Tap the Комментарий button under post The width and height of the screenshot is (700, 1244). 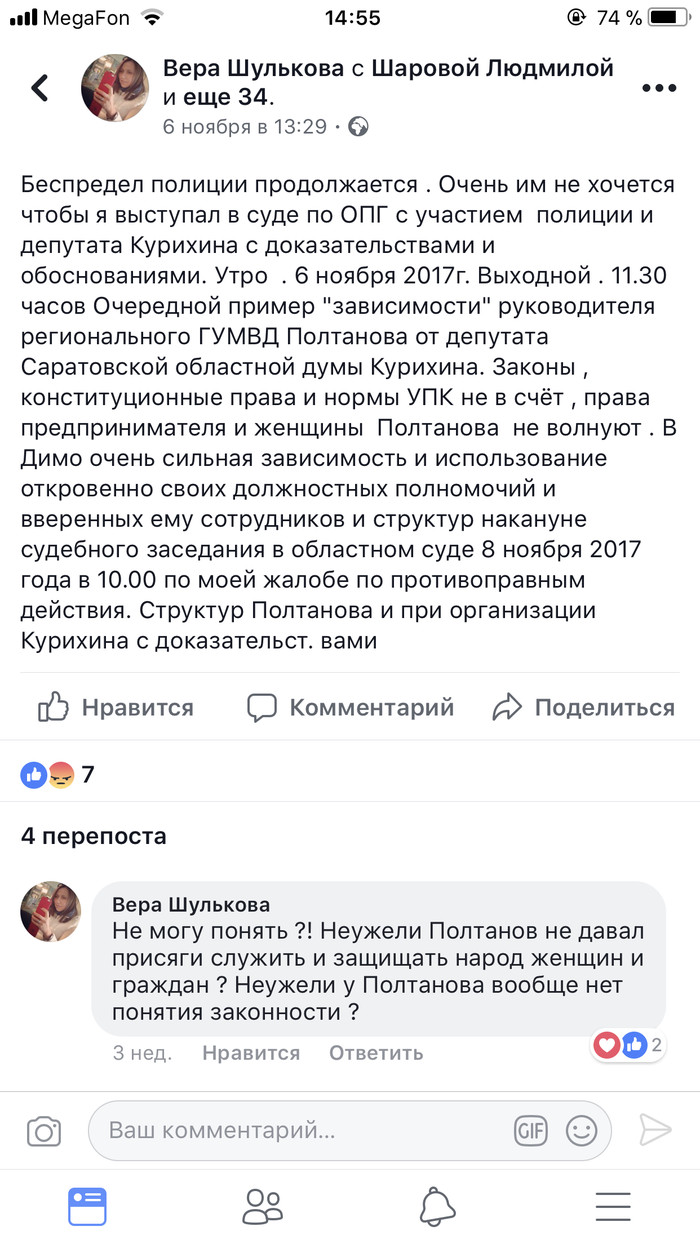[351, 708]
